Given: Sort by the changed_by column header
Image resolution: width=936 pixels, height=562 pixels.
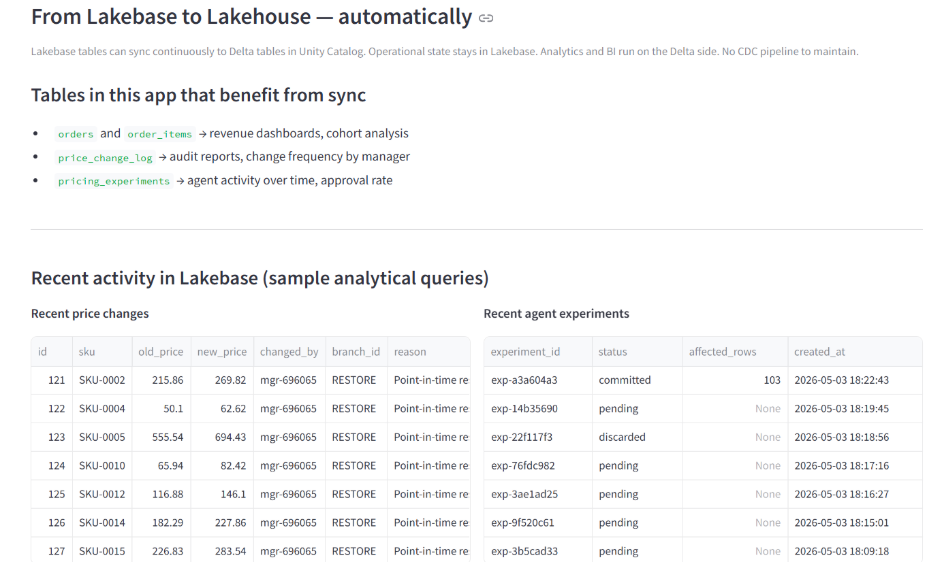Looking at the screenshot, I should pyautogui.click(x=290, y=352).
